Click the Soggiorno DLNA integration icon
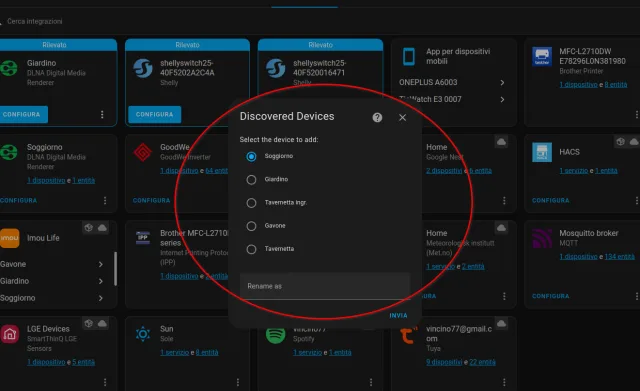The width and height of the screenshot is (640, 391). 9,152
